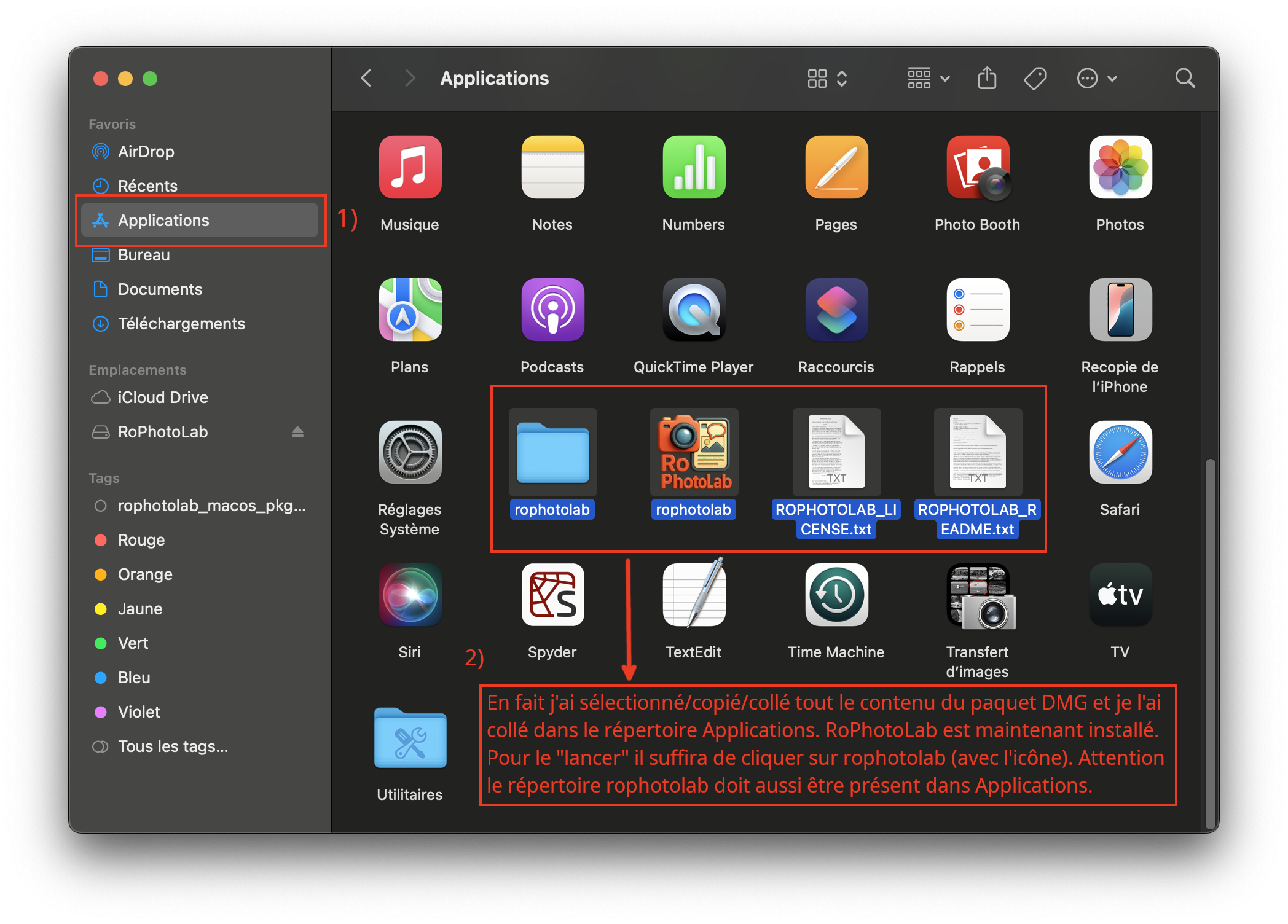Click the Spyder application icon

[x=552, y=594]
